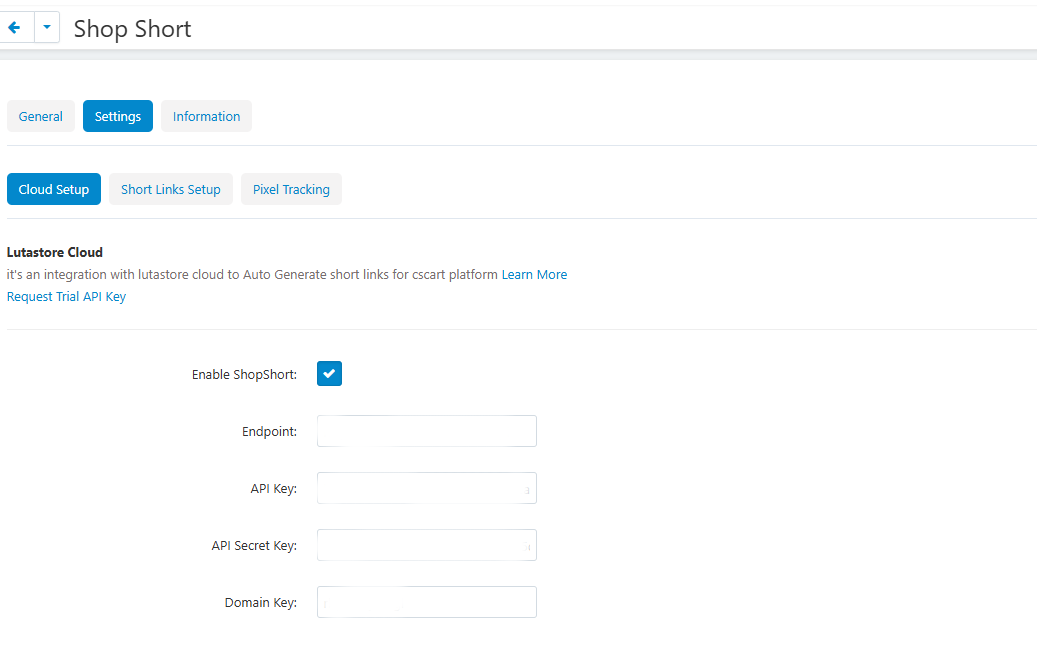
Task: Go back using the blue arrow icon
Action: pos(14,28)
